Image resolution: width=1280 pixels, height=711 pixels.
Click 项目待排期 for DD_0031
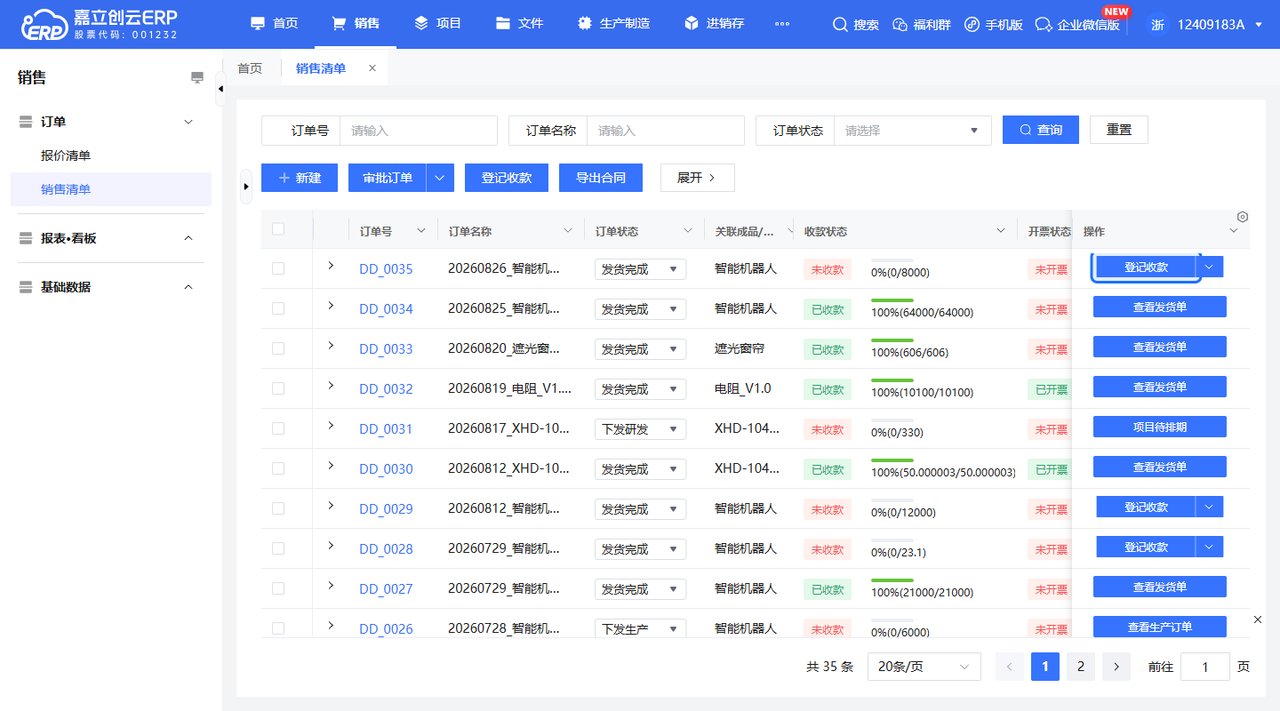tap(1159, 427)
